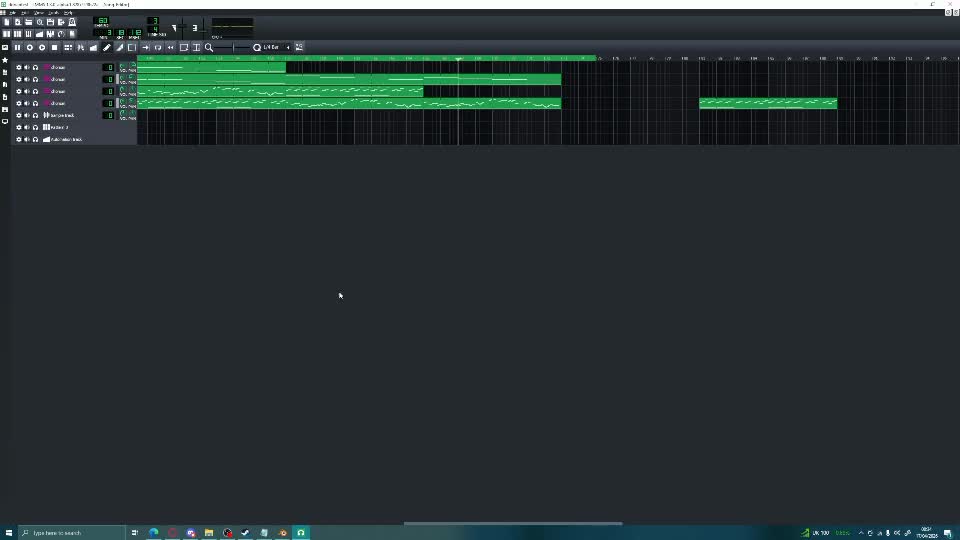Open the View menu
This screenshot has height=540, width=960.
[x=39, y=12]
